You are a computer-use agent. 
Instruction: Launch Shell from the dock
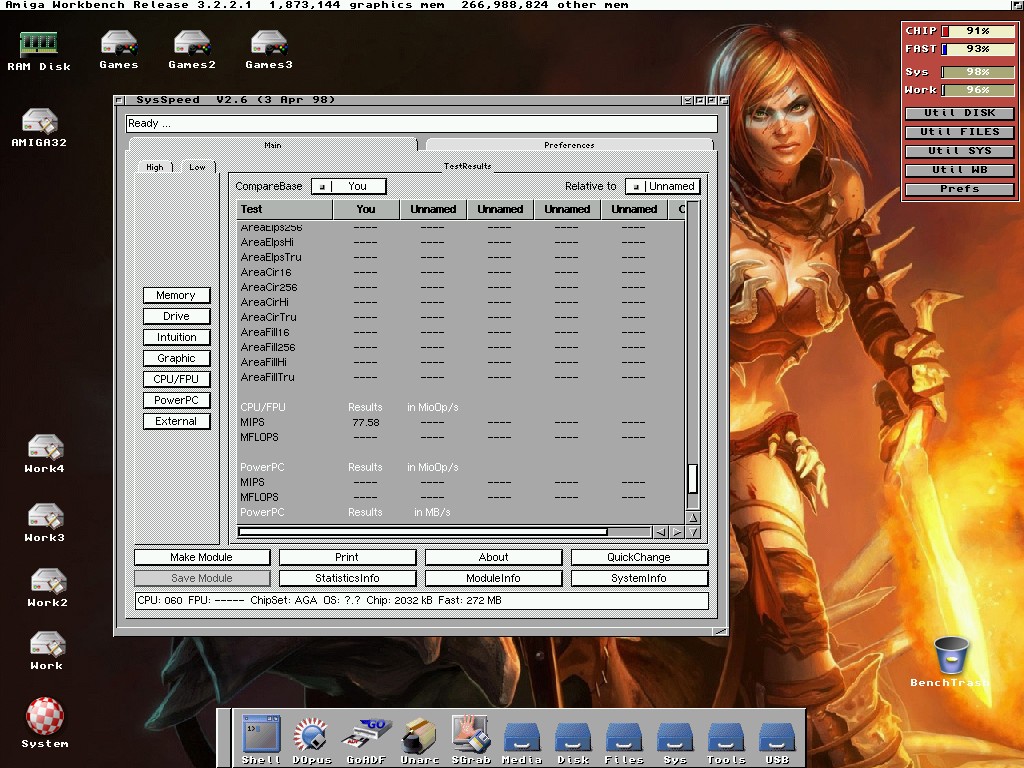(x=261, y=738)
